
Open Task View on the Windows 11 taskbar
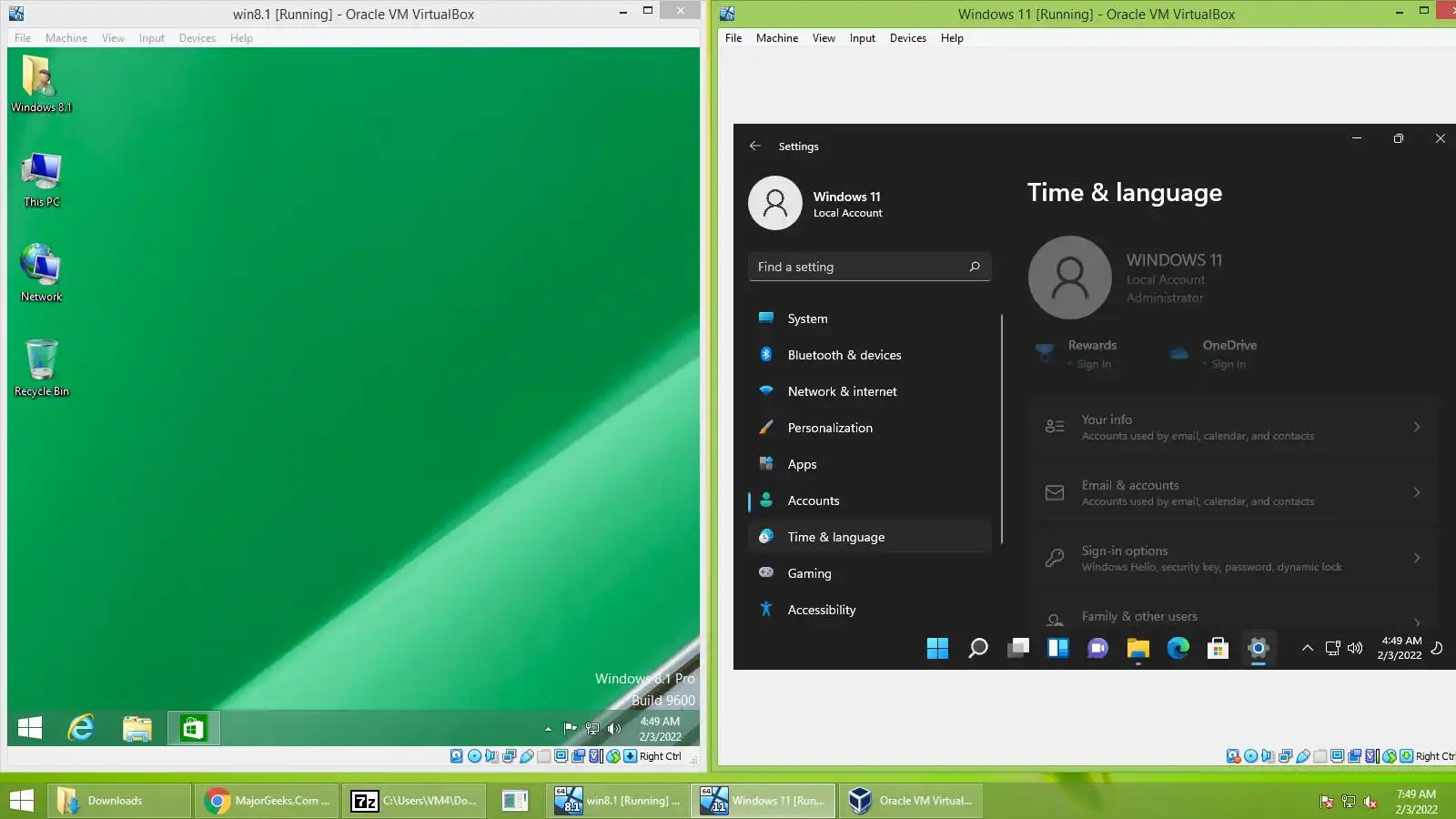[1018, 648]
